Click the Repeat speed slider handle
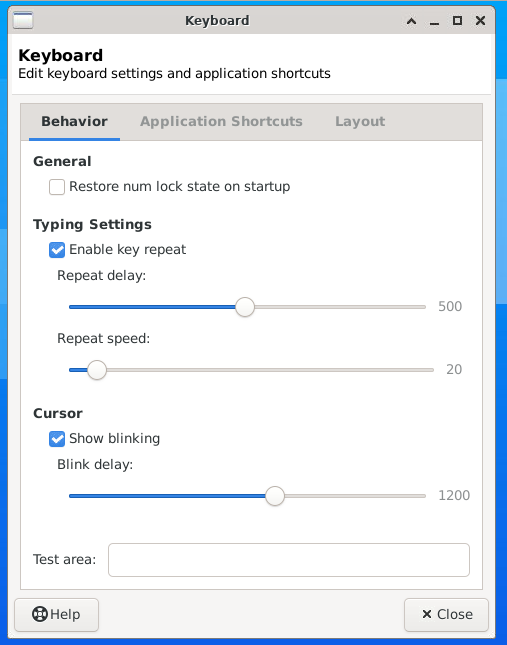 (x=97, y=370)
